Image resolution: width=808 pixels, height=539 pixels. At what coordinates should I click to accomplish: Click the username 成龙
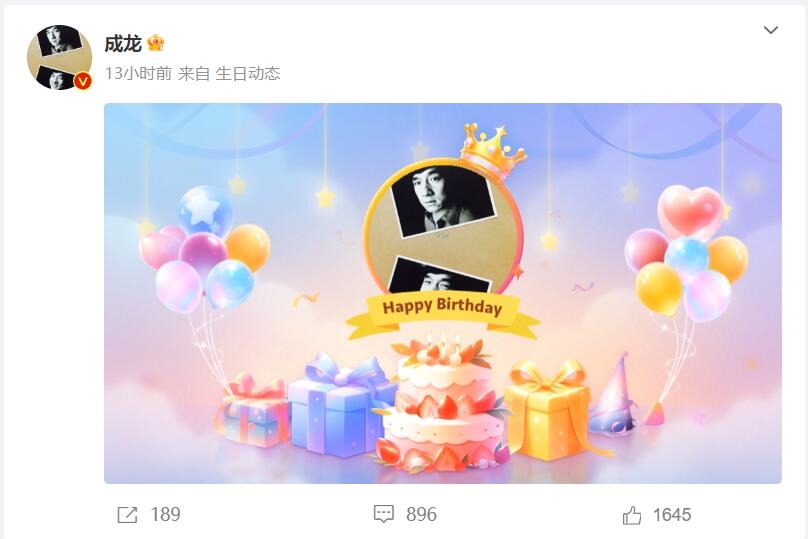pyautogui.click(x=123, y=44)
